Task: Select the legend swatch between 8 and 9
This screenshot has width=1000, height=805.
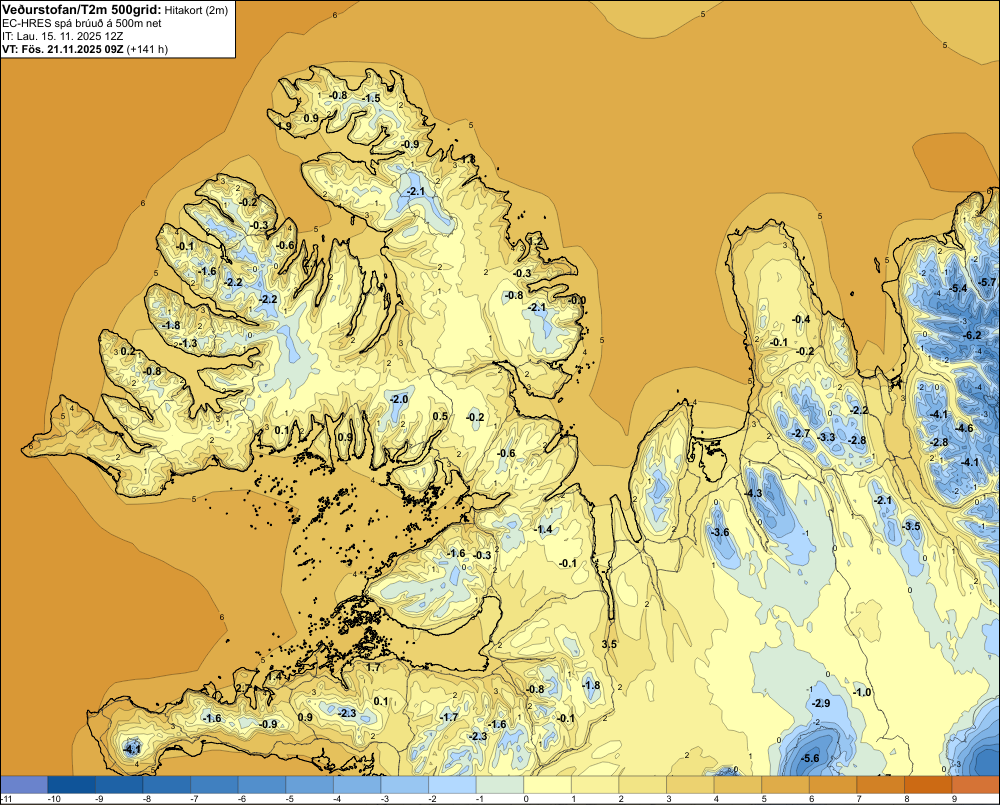Action: [929, 785]
